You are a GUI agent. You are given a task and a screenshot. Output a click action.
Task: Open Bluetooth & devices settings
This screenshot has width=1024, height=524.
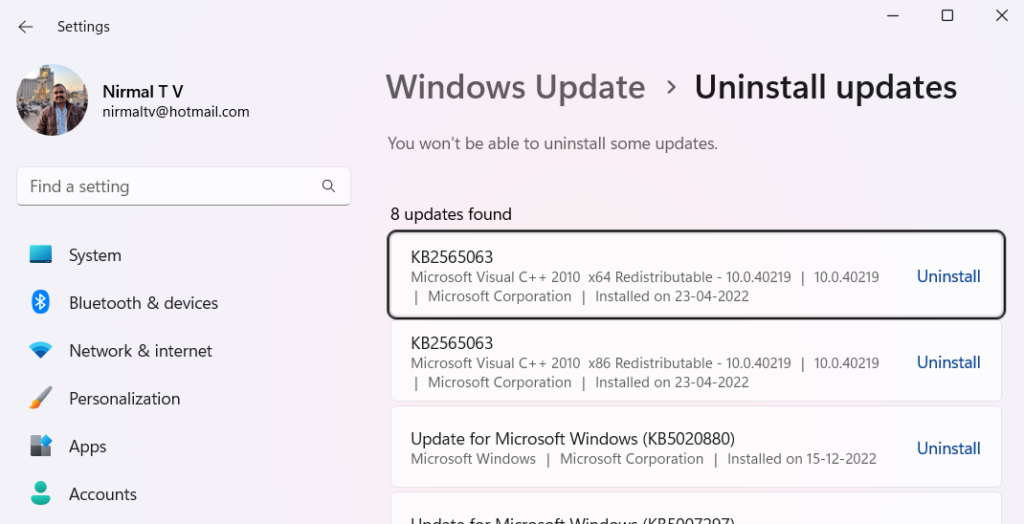(x=144, y=303)
